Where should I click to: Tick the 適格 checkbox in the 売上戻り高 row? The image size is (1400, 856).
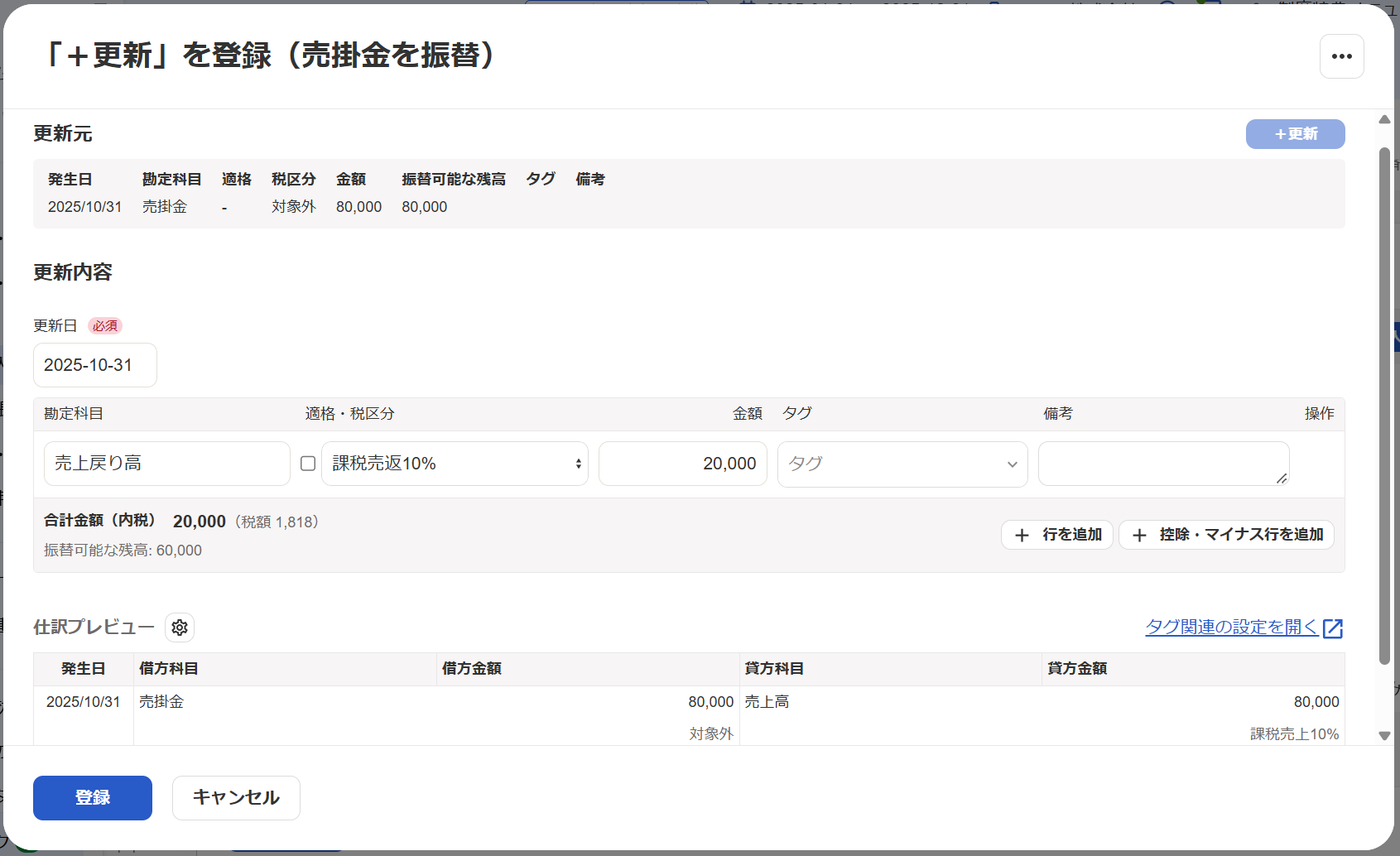coord(308,464)
